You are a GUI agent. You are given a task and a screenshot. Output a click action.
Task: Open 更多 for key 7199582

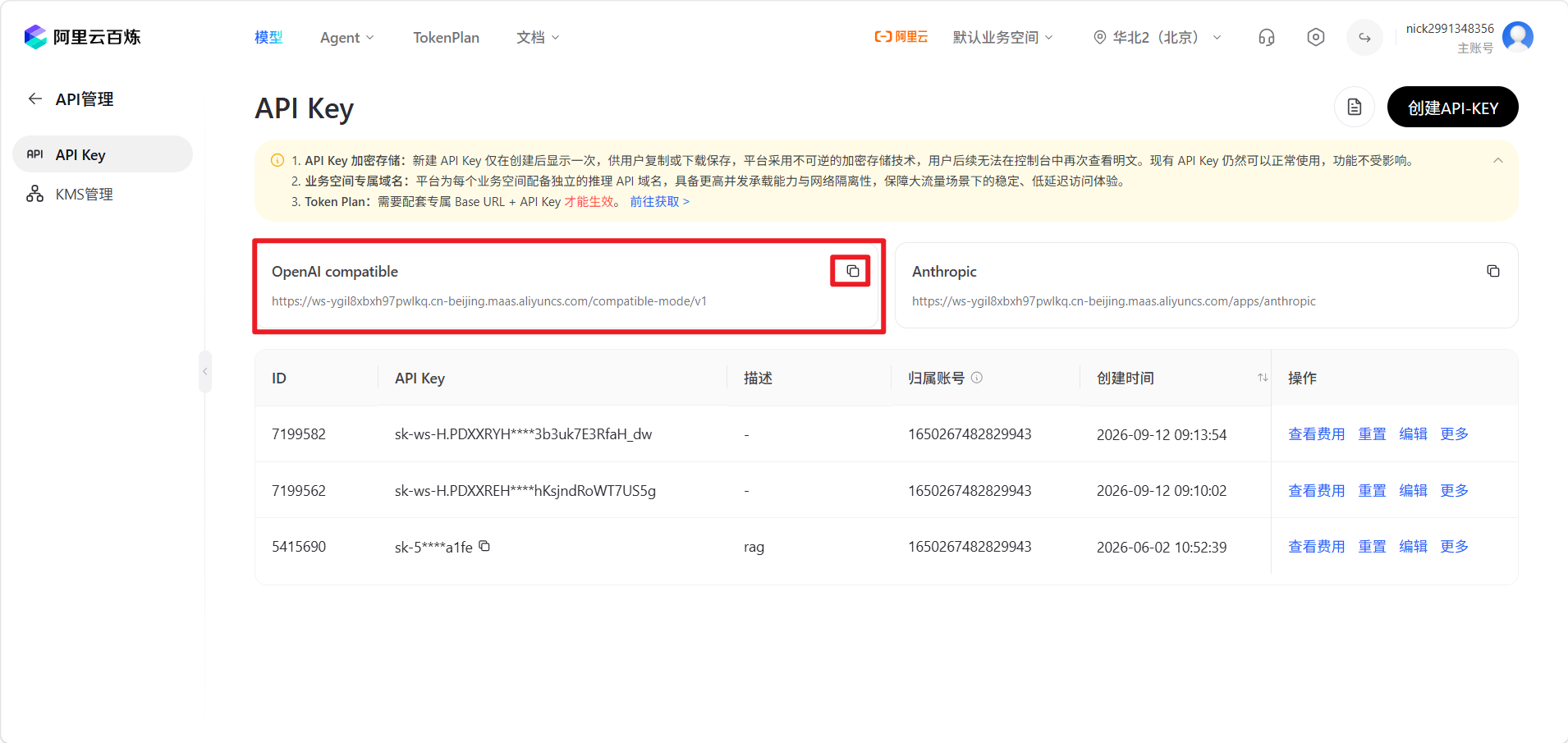(x=1454, y=434)
